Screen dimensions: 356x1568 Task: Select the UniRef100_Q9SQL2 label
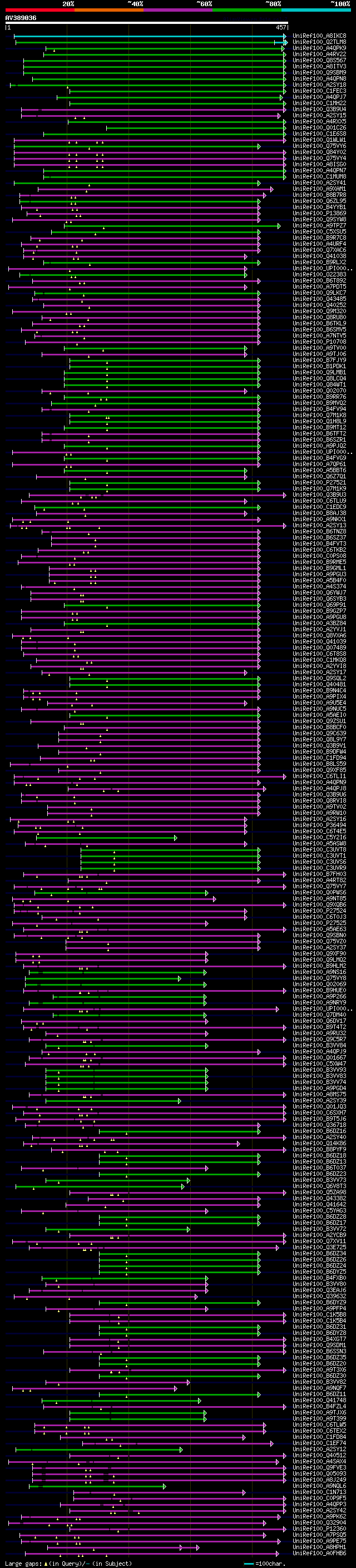click(319, 678)
